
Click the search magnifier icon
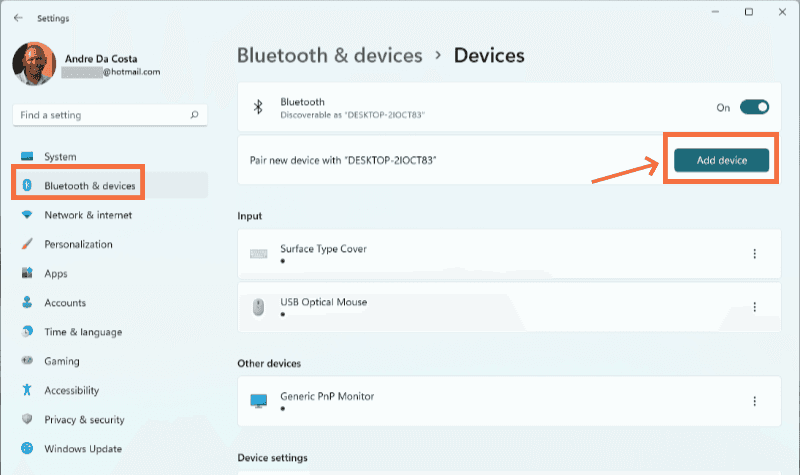point(194,115)
